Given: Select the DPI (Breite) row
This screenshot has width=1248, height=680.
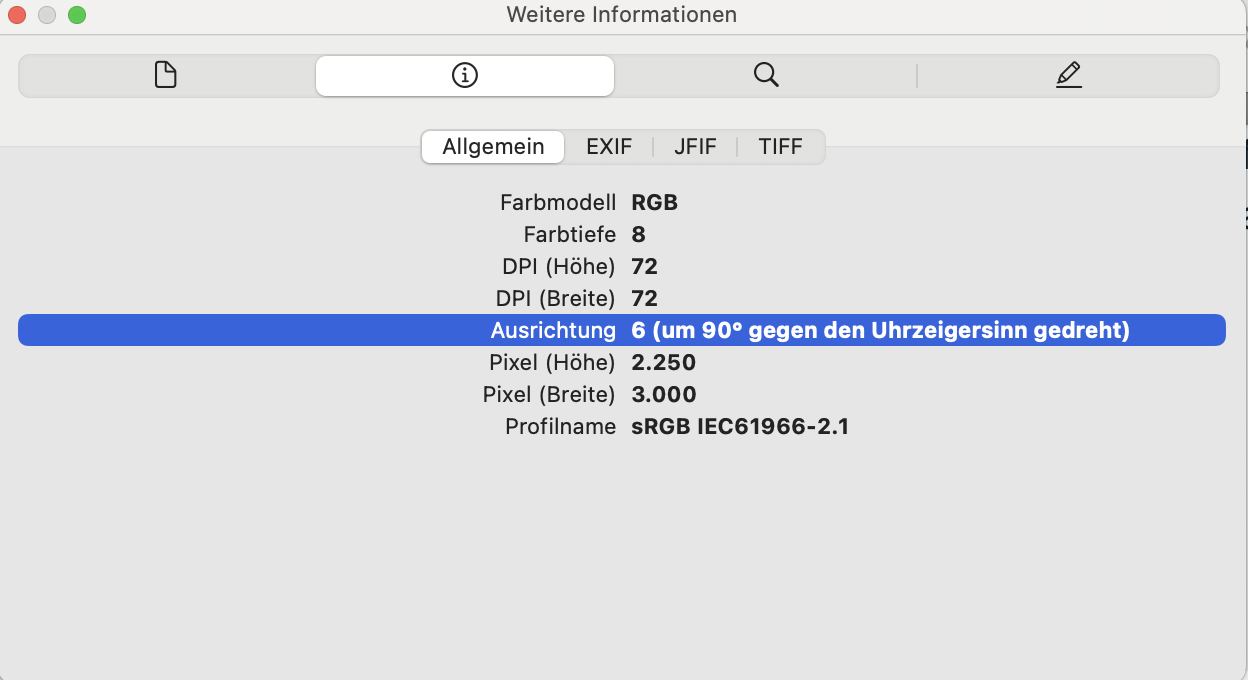Looking at the screenshot, I should point(622,299).
